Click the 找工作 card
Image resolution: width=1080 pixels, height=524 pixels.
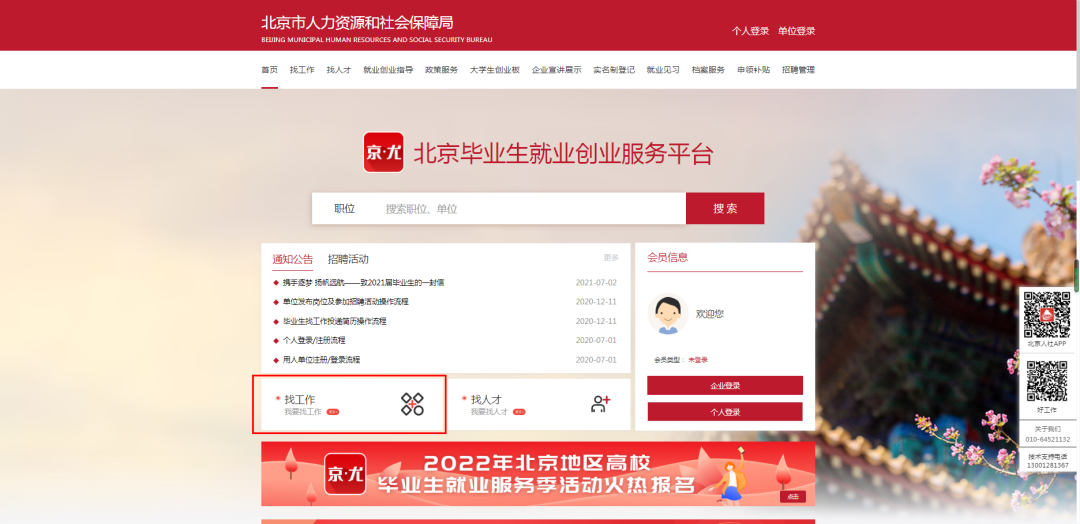coord(351,405)
